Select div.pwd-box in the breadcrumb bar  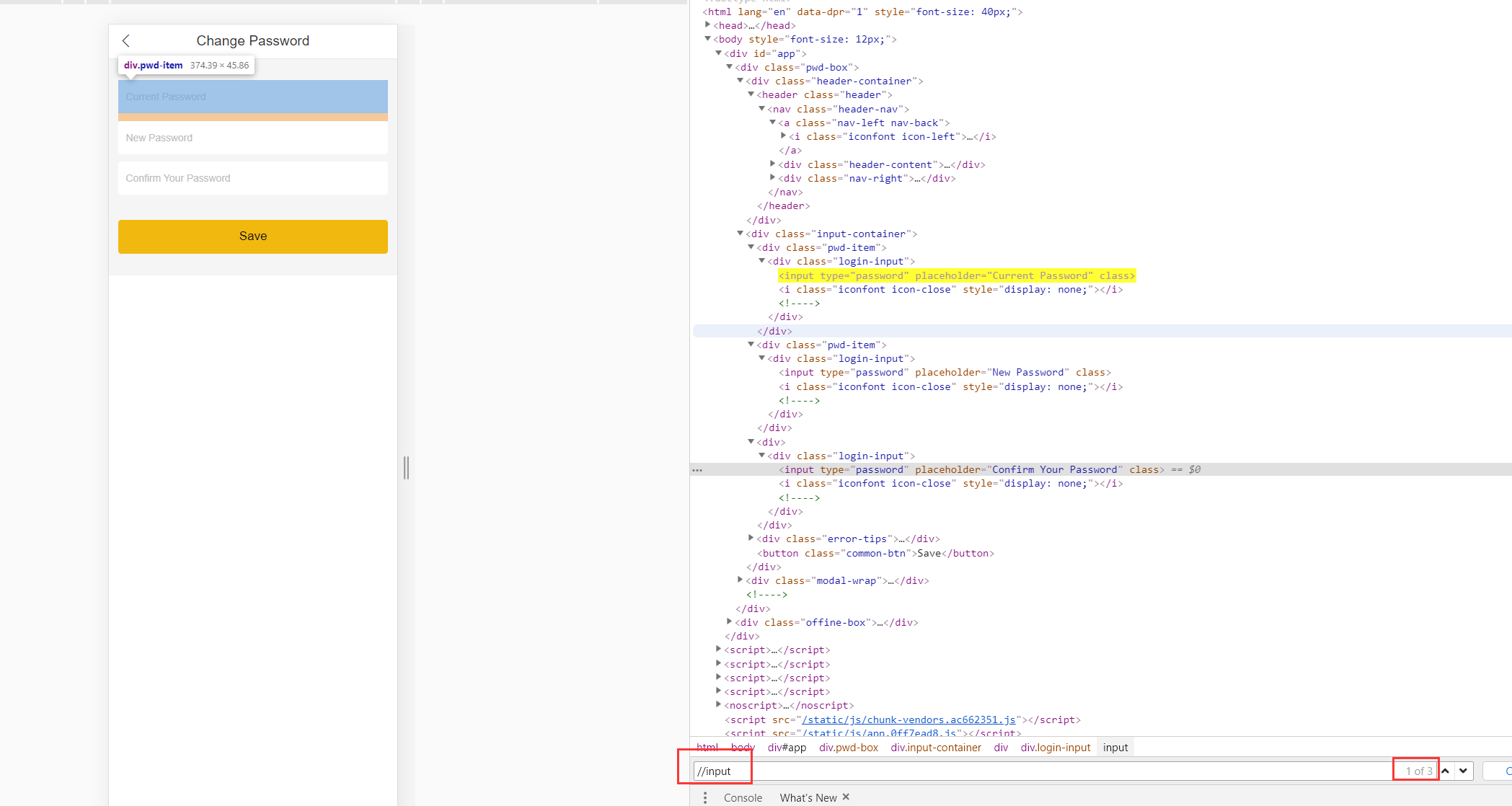coord(848,748)
